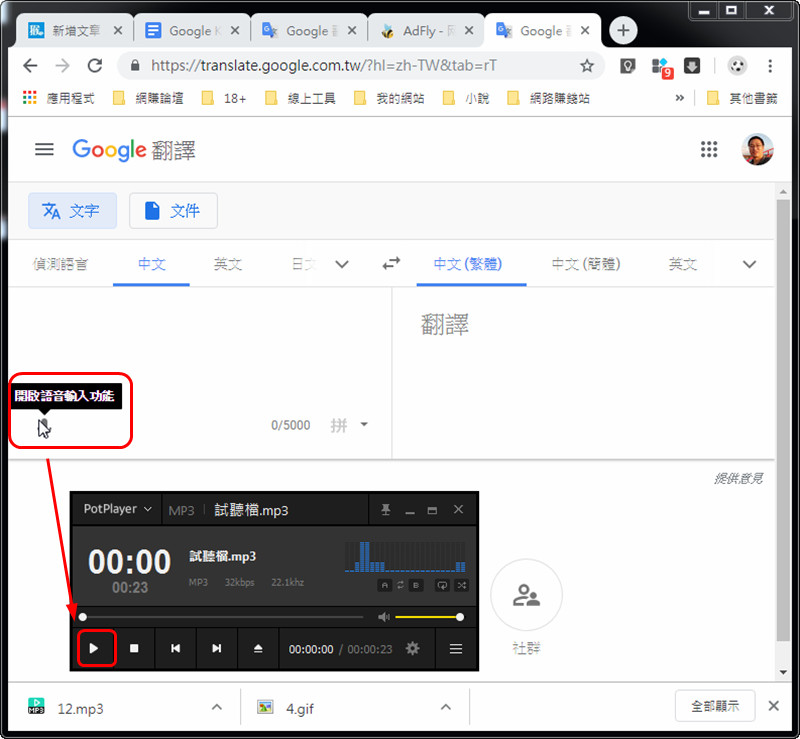Open 其他書籤 bookmark folder

[x=742, y=97]
